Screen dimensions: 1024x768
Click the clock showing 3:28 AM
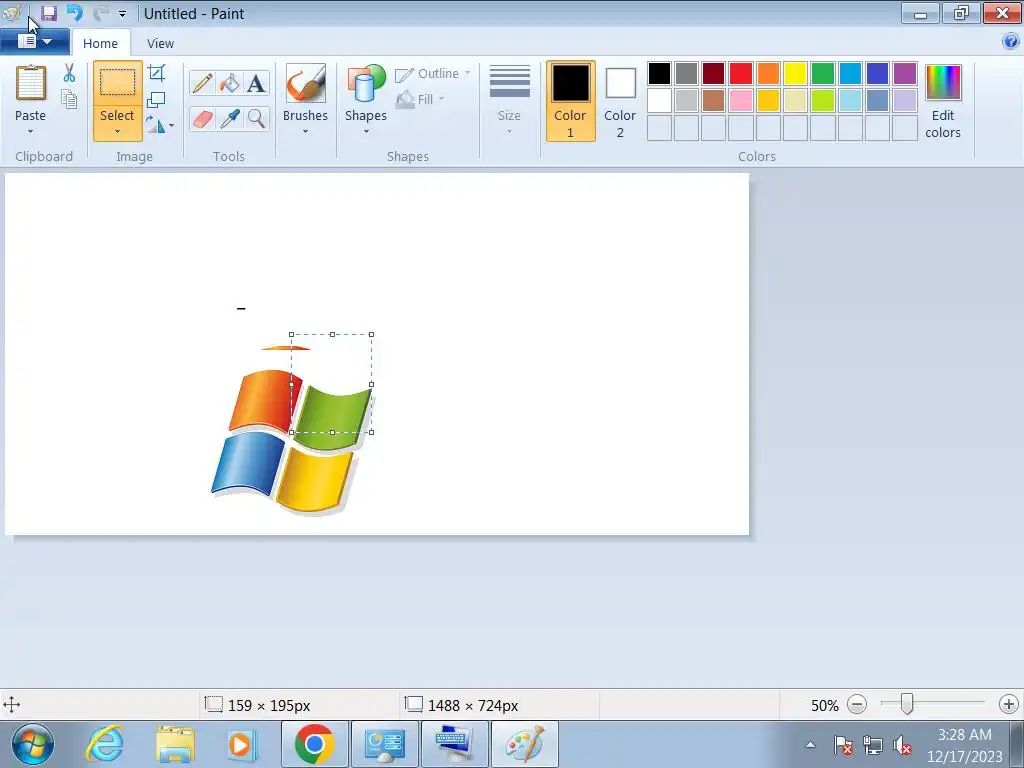point(965,735)
